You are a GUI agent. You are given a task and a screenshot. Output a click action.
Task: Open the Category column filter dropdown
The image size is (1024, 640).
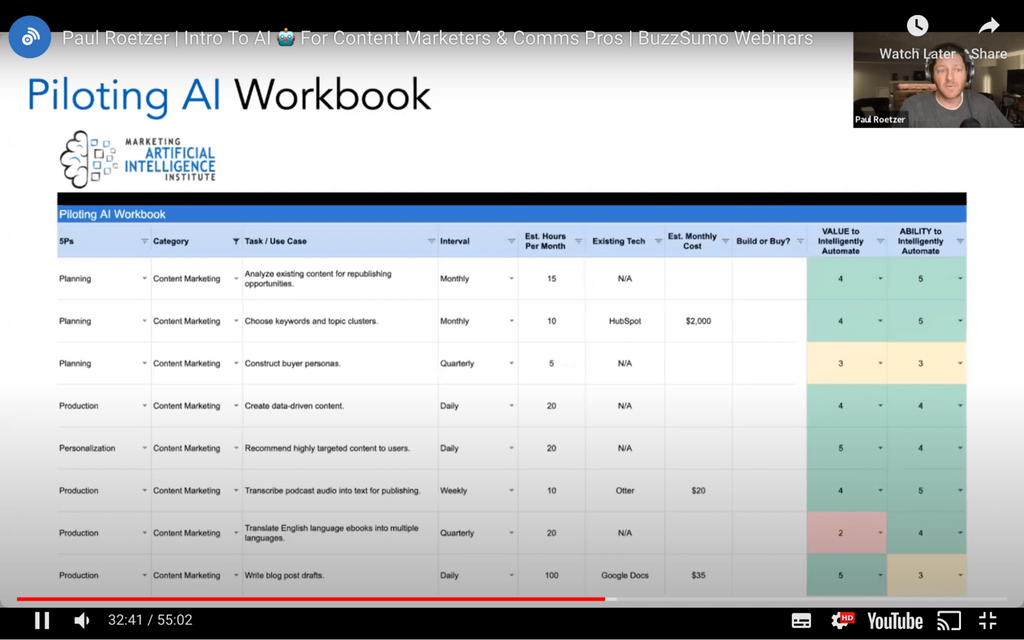pyautogui.click(x=236, y=241)
